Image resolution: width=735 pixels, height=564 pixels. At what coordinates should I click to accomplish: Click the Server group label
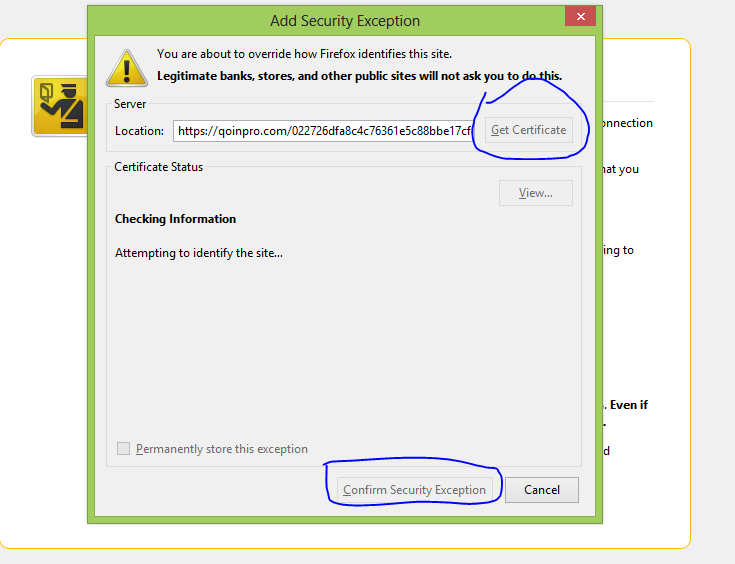[130, 104]
